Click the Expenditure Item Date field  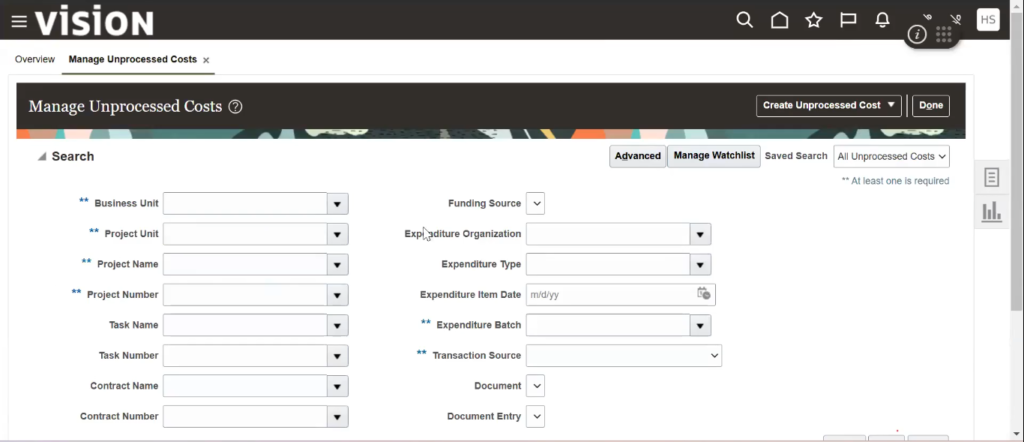click(x=608, y=295)
